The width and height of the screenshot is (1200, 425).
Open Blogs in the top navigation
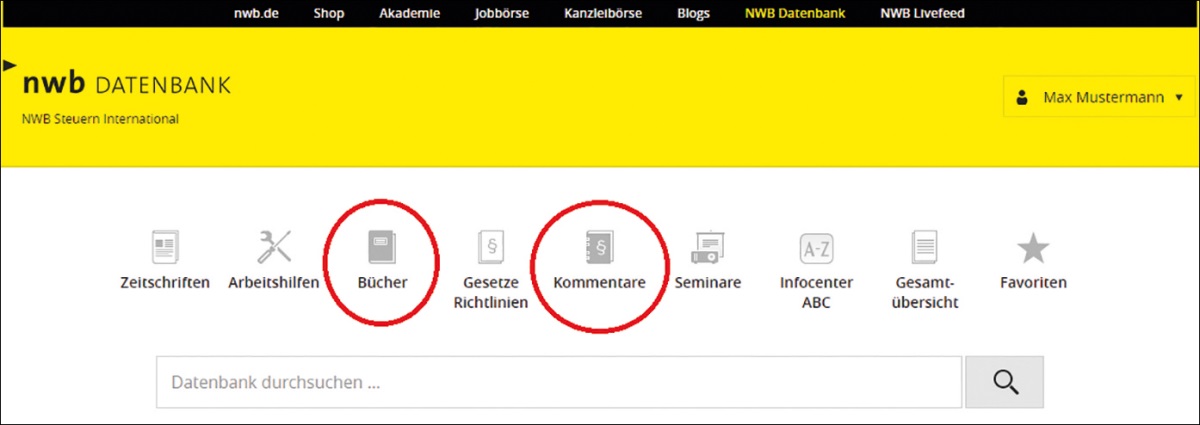[x=692, y=14]
